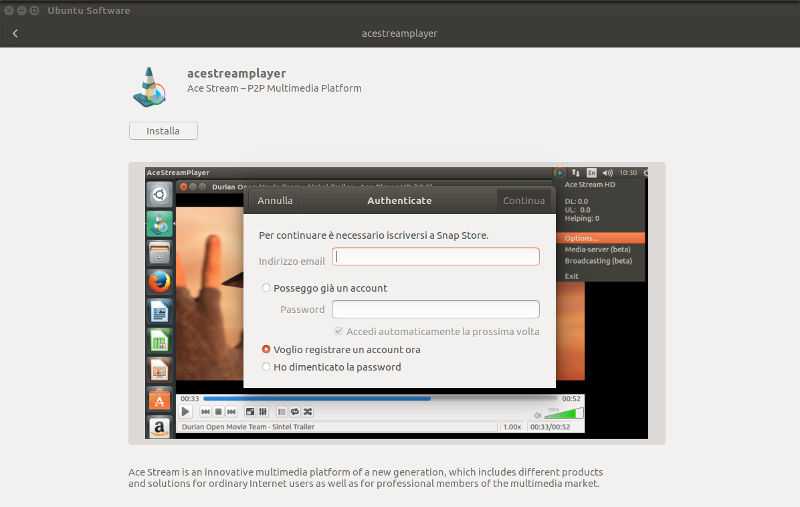Open LibreOffice Impress launcher icon

tap(159, 370)
